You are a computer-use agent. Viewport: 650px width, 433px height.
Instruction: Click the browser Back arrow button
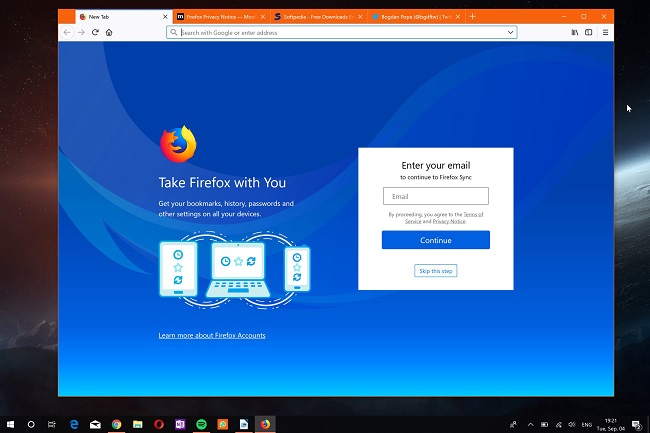[67, 32]
